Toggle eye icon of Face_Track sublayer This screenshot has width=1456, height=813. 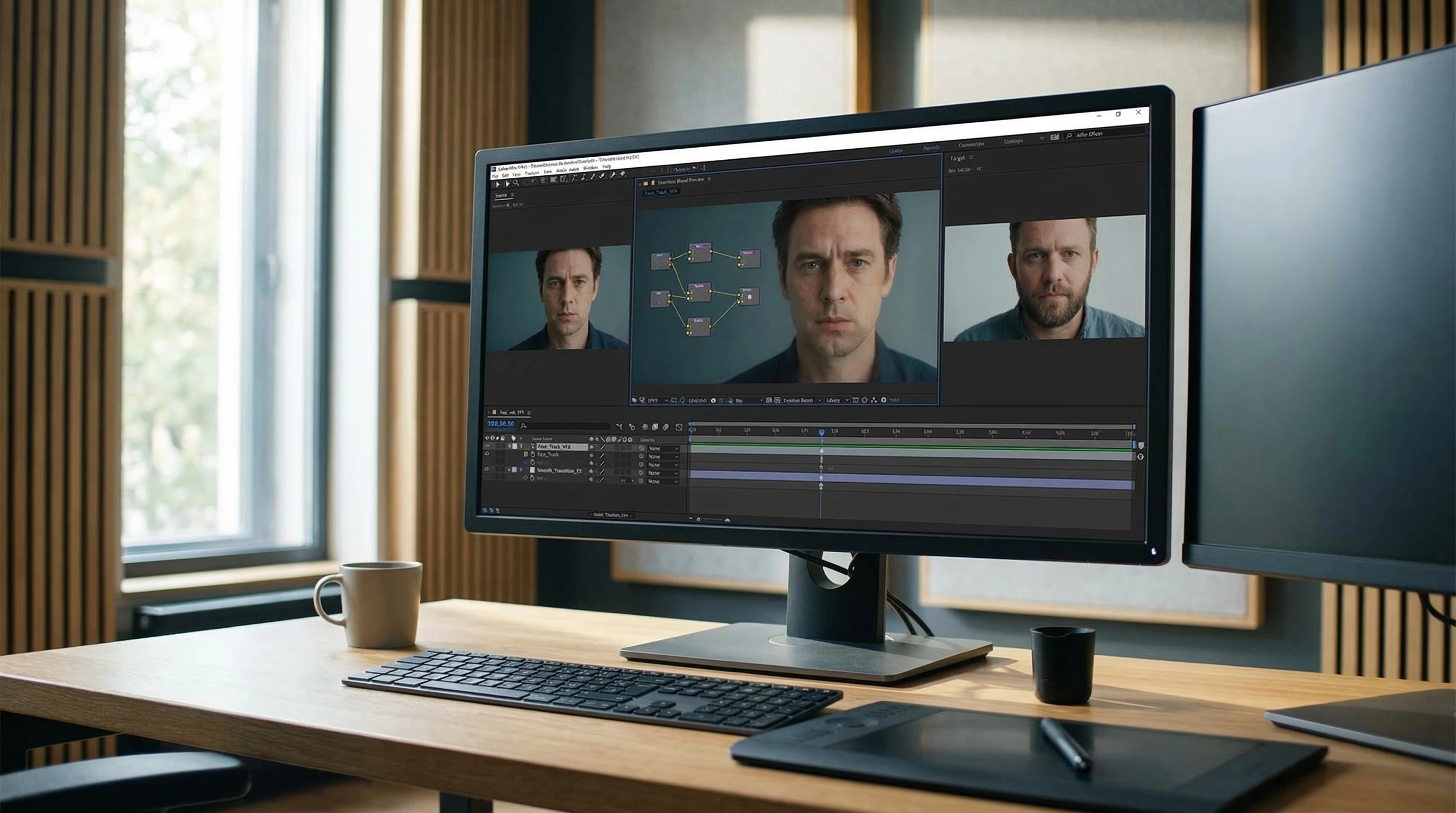click(487, 454)
